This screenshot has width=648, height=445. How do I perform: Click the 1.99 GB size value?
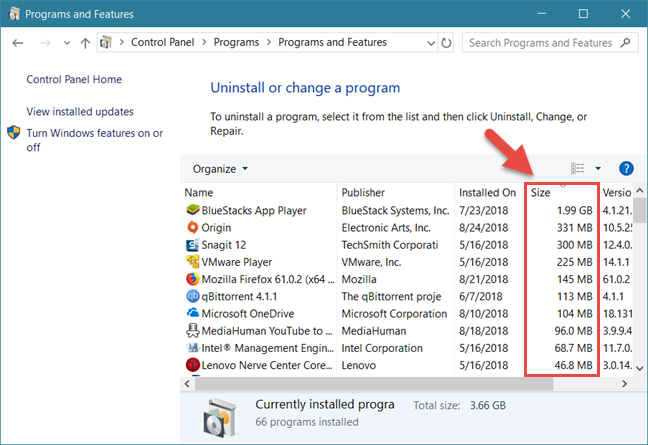click(x=574, y=210)
